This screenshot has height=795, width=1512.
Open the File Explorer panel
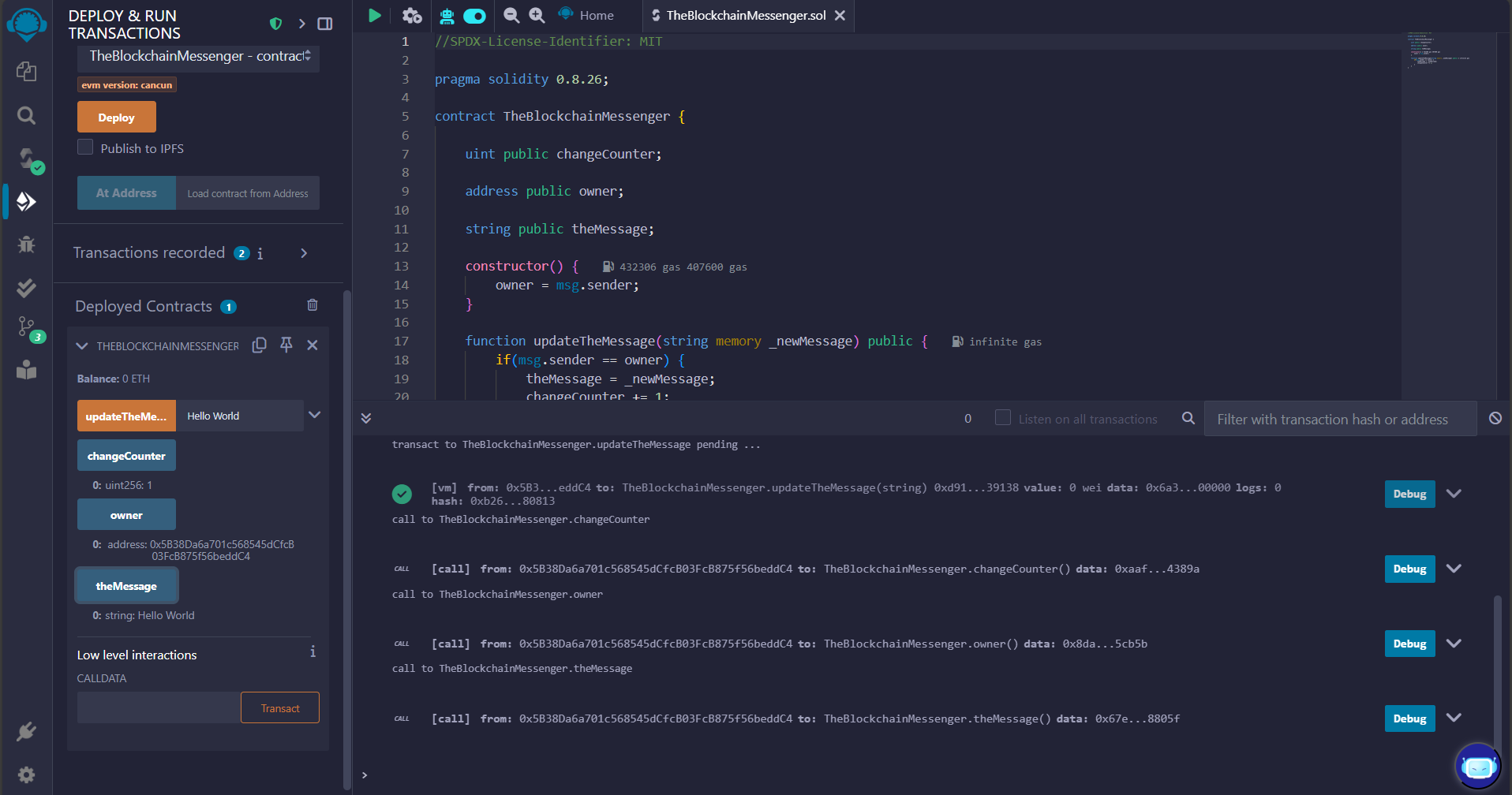[x=26, y=71]
